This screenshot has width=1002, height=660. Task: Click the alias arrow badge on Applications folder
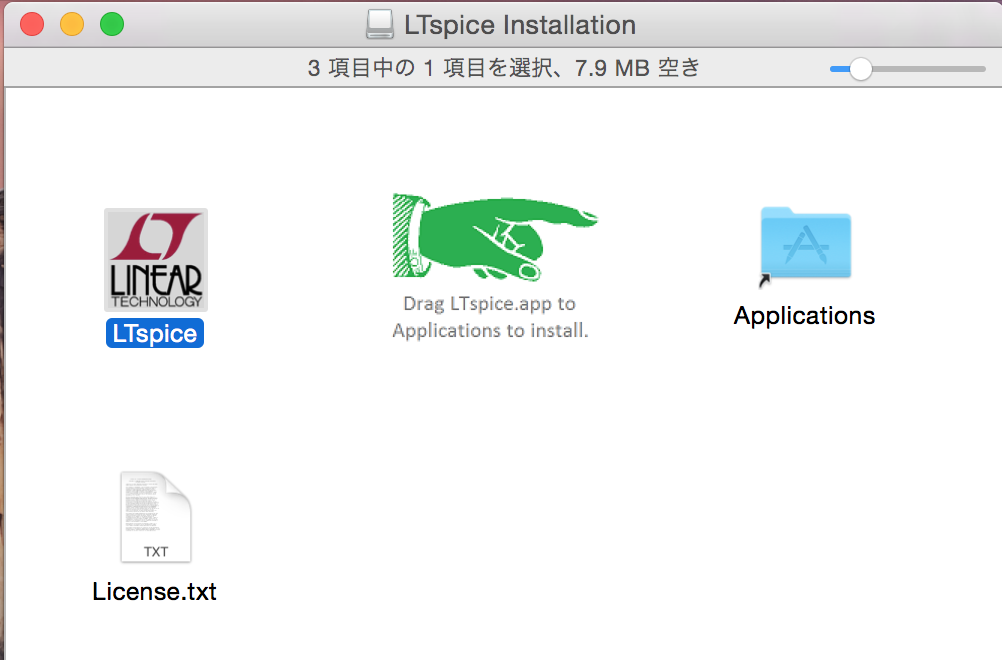(765, 281)
